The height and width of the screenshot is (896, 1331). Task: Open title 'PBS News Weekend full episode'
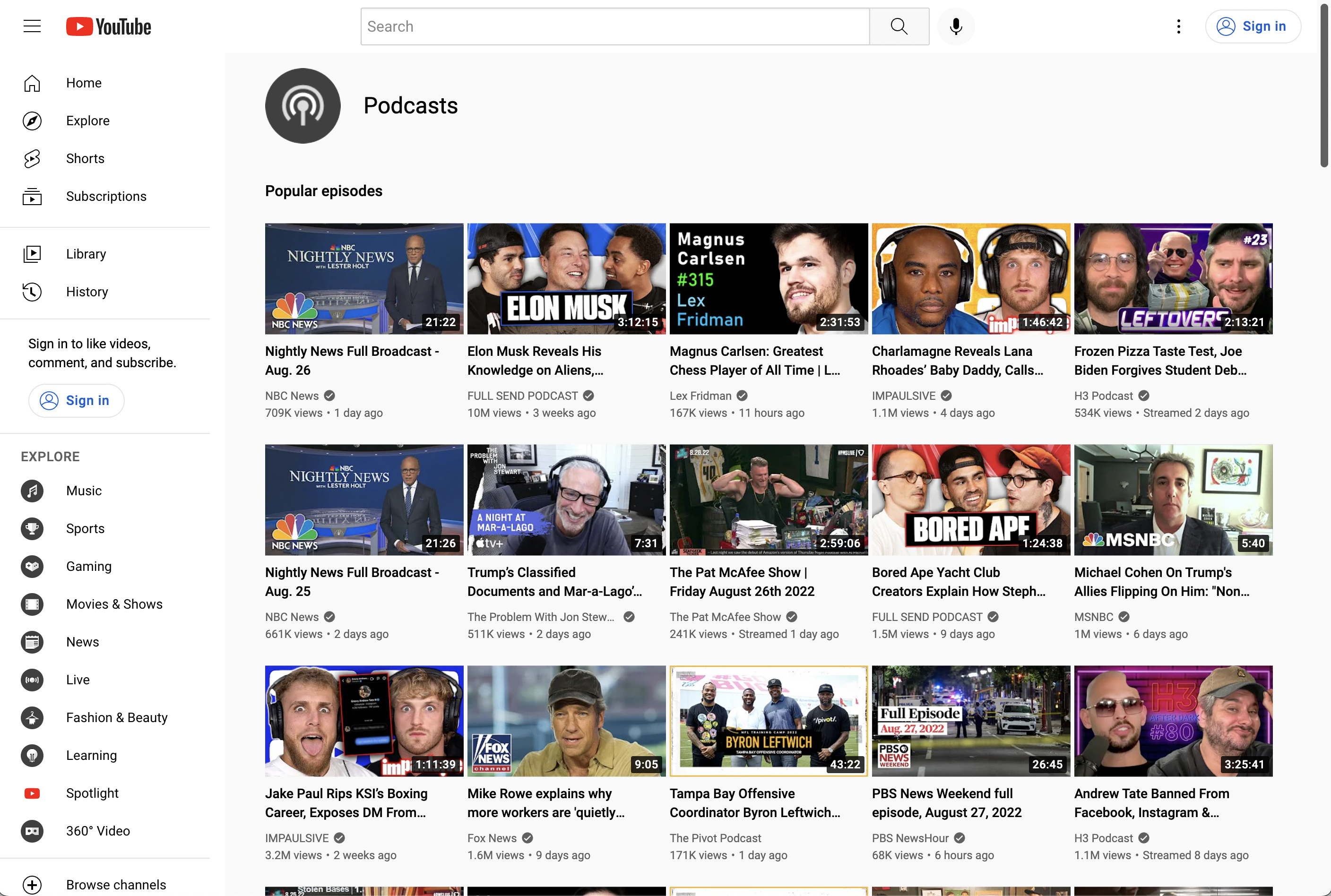[x=946, y=803]
